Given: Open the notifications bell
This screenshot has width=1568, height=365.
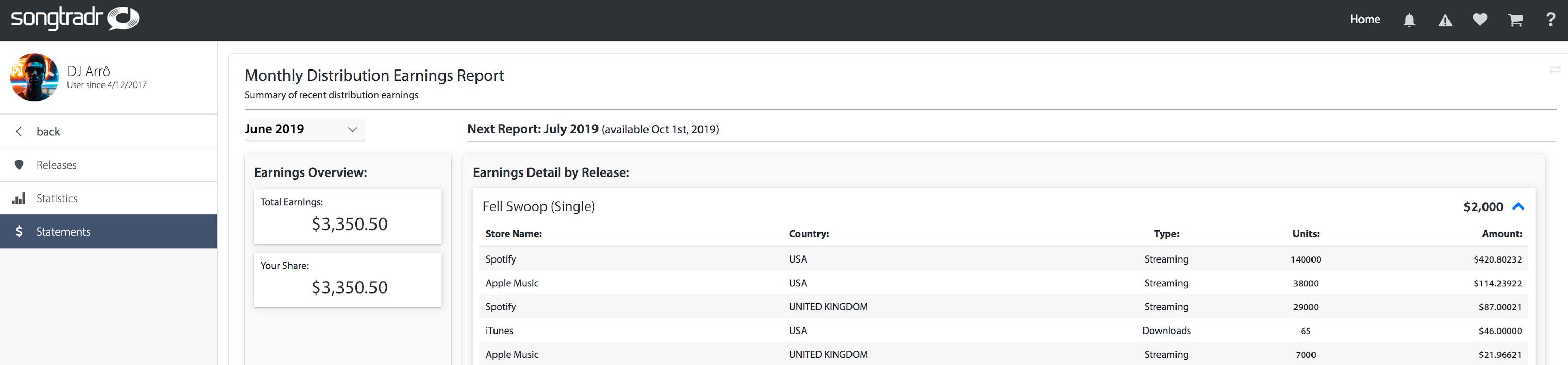Looking at the screenshot, I should click(x=1409, y=20).
